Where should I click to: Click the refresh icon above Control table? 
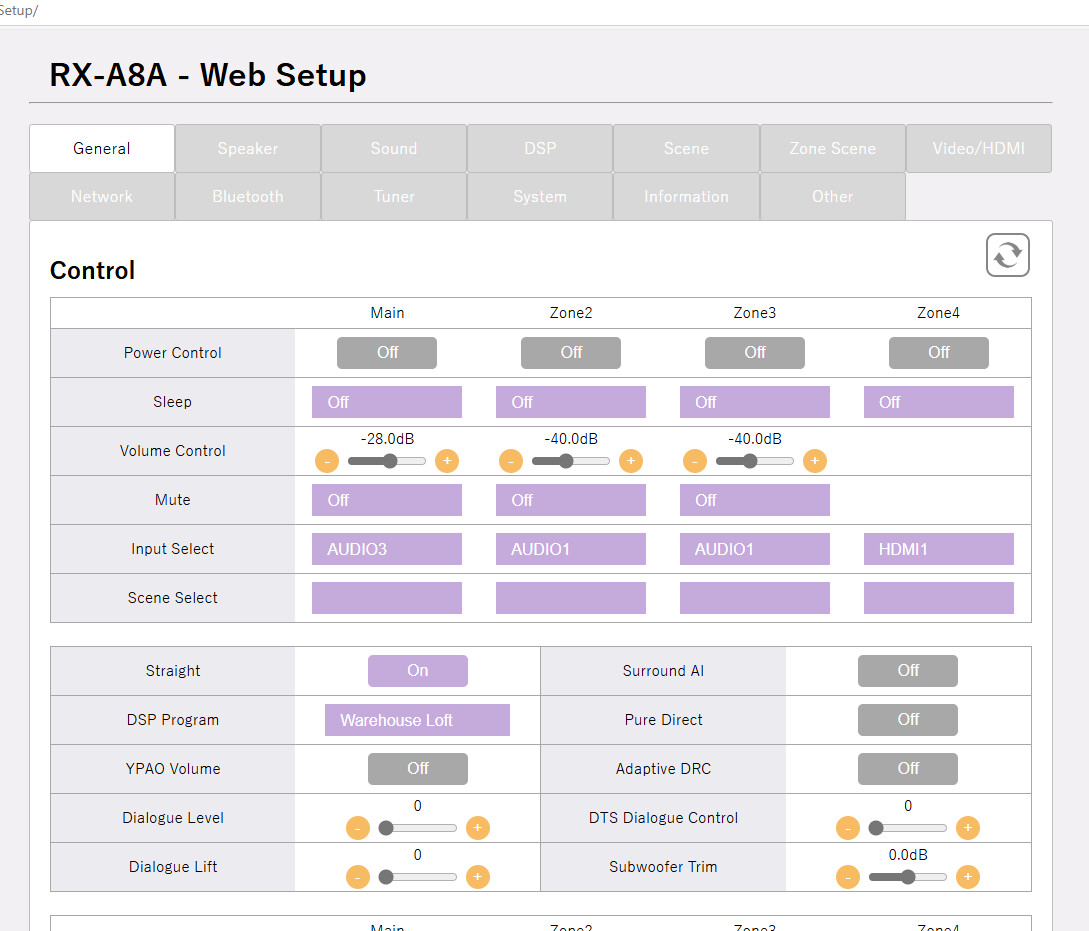(x=1007, y=255)
